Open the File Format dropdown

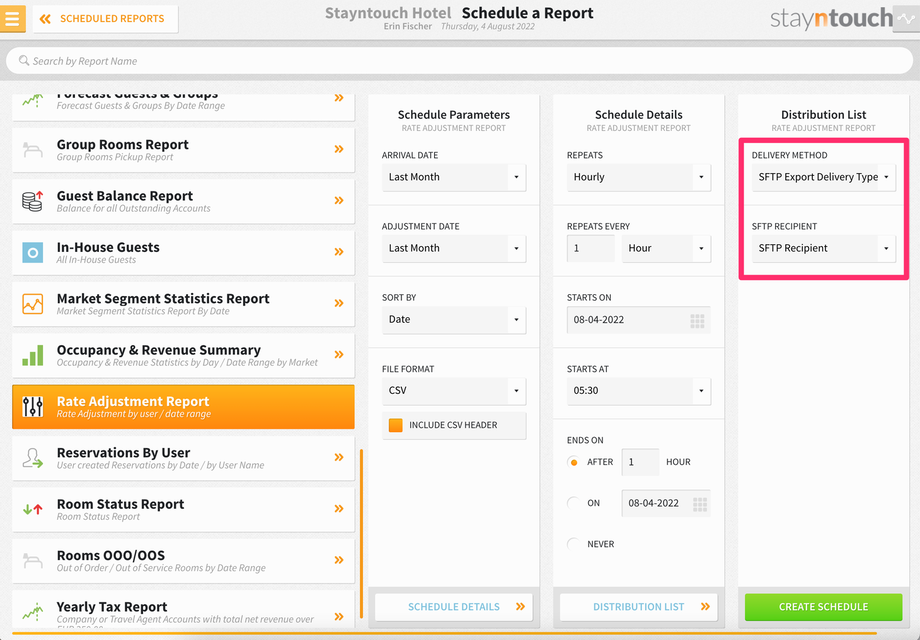click(x=454, y=391)
